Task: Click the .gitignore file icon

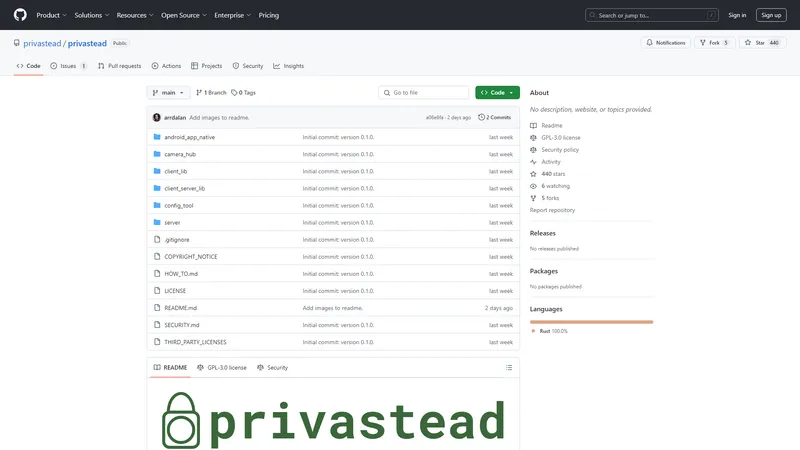Action: coord(157,239)
